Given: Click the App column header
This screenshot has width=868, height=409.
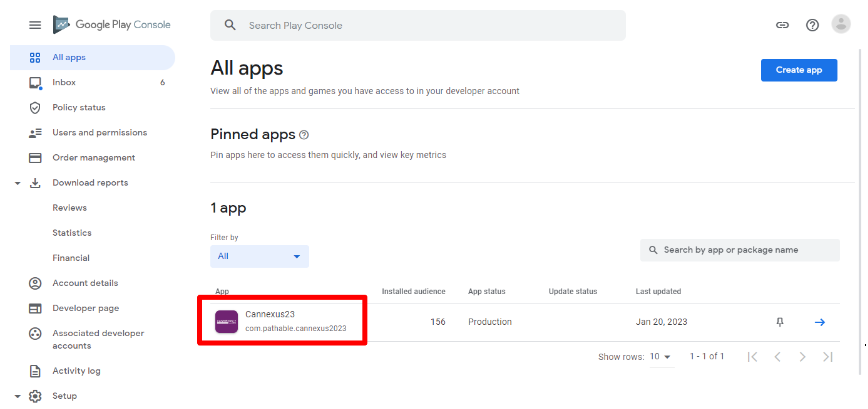Looking at the screenshot, I should [222, 291].
